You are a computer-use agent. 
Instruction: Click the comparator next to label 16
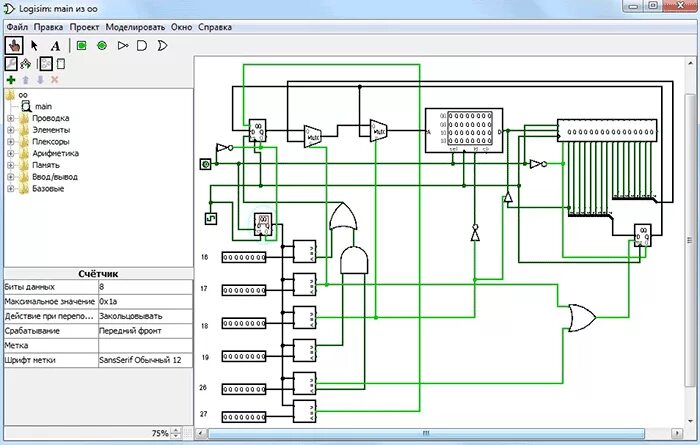click(304, 252)
